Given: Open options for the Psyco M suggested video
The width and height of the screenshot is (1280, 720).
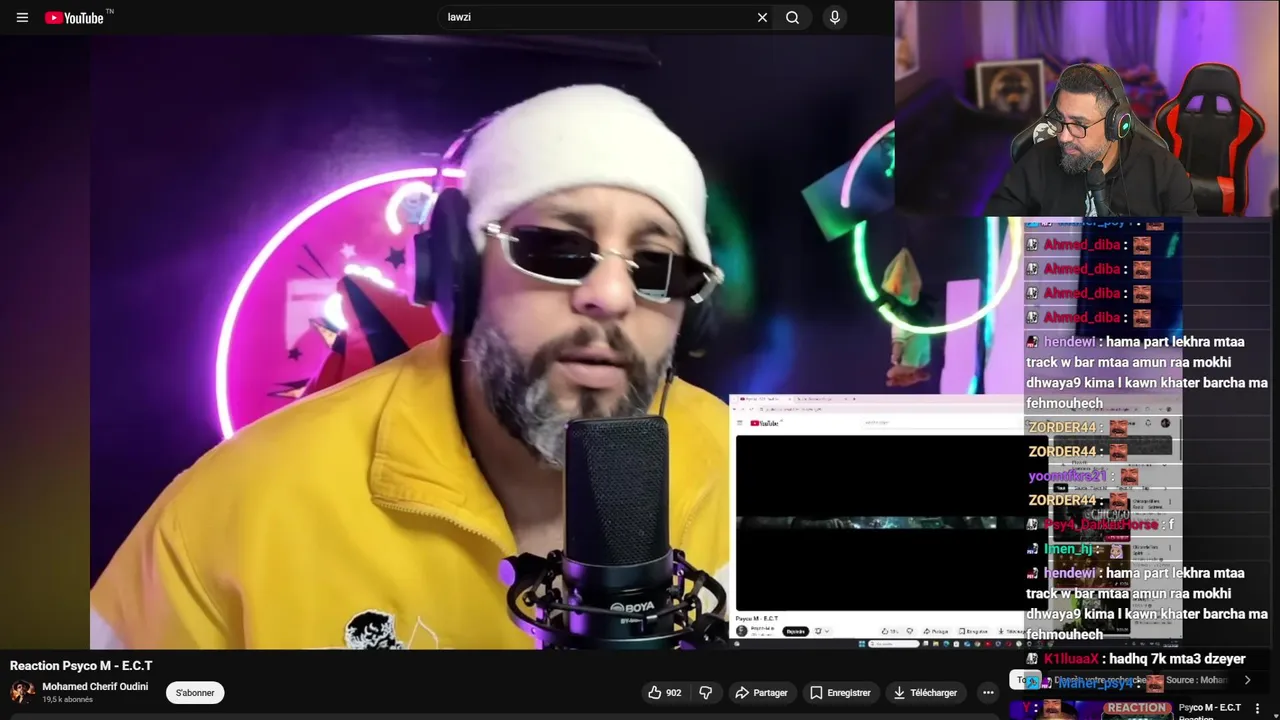Looking at the screenshot, I should (1257, 709).
